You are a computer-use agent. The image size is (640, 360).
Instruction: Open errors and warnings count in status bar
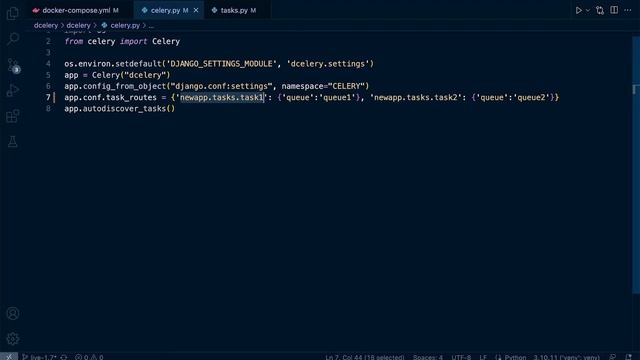click(89, 357)
